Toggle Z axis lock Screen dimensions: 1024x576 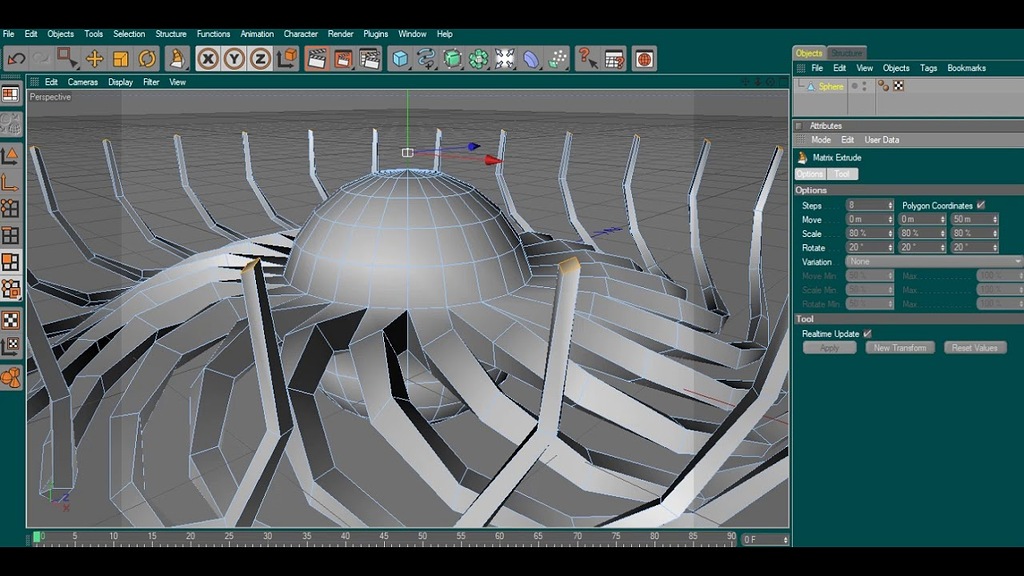coord(260,59)
